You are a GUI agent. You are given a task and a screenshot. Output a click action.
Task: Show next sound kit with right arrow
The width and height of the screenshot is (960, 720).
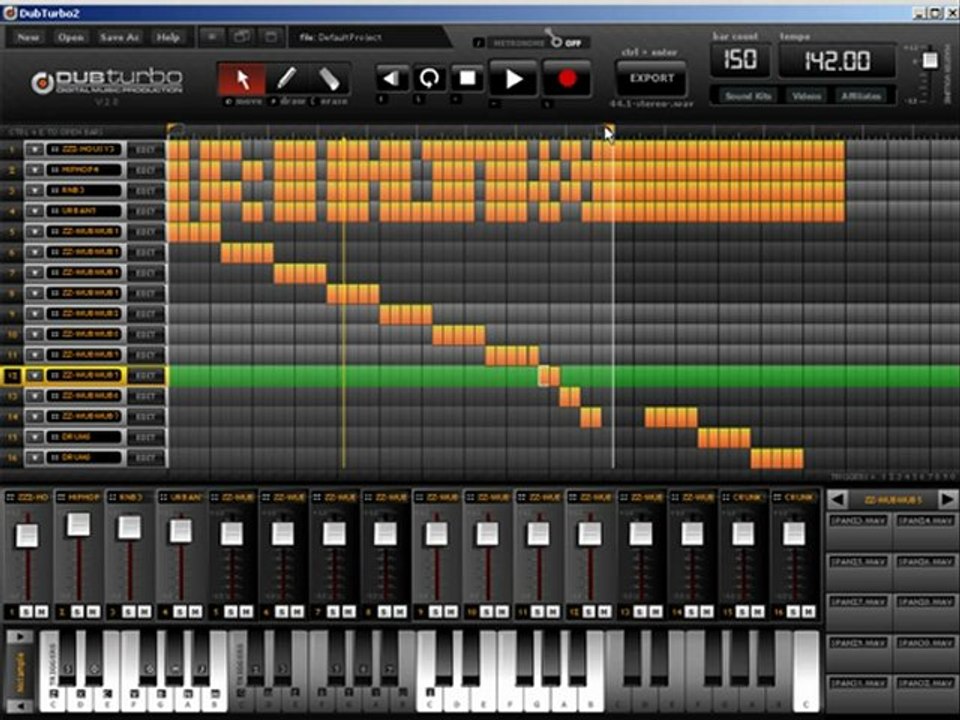pyautogui.click(x=947, y=500)
